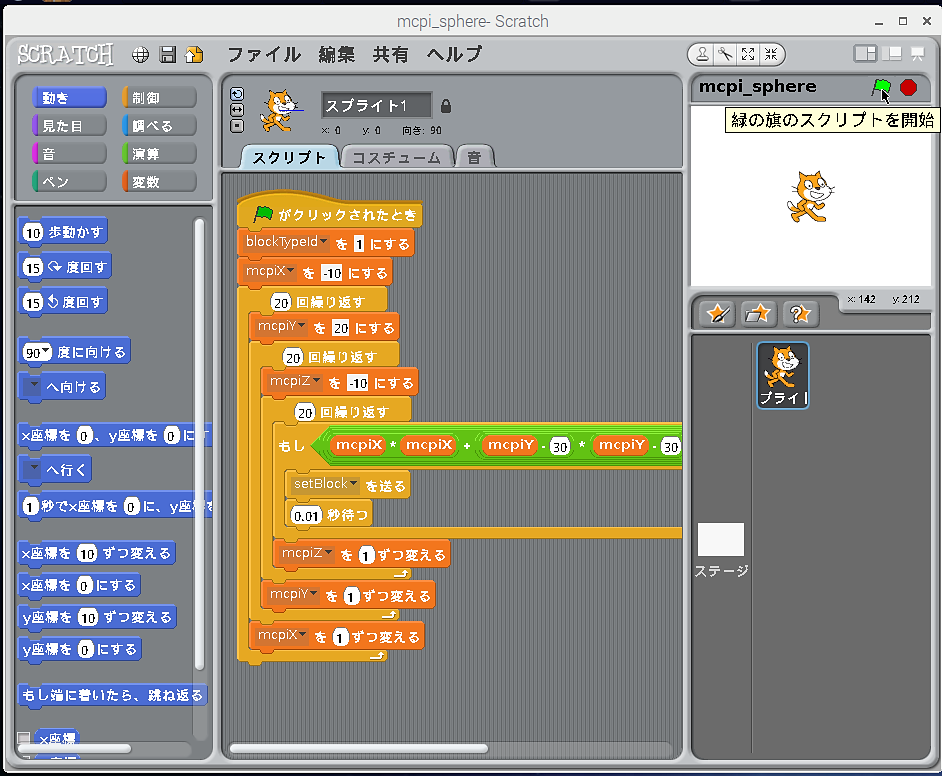Toggle the x座標 reporter checkbox

coord(24,739)
